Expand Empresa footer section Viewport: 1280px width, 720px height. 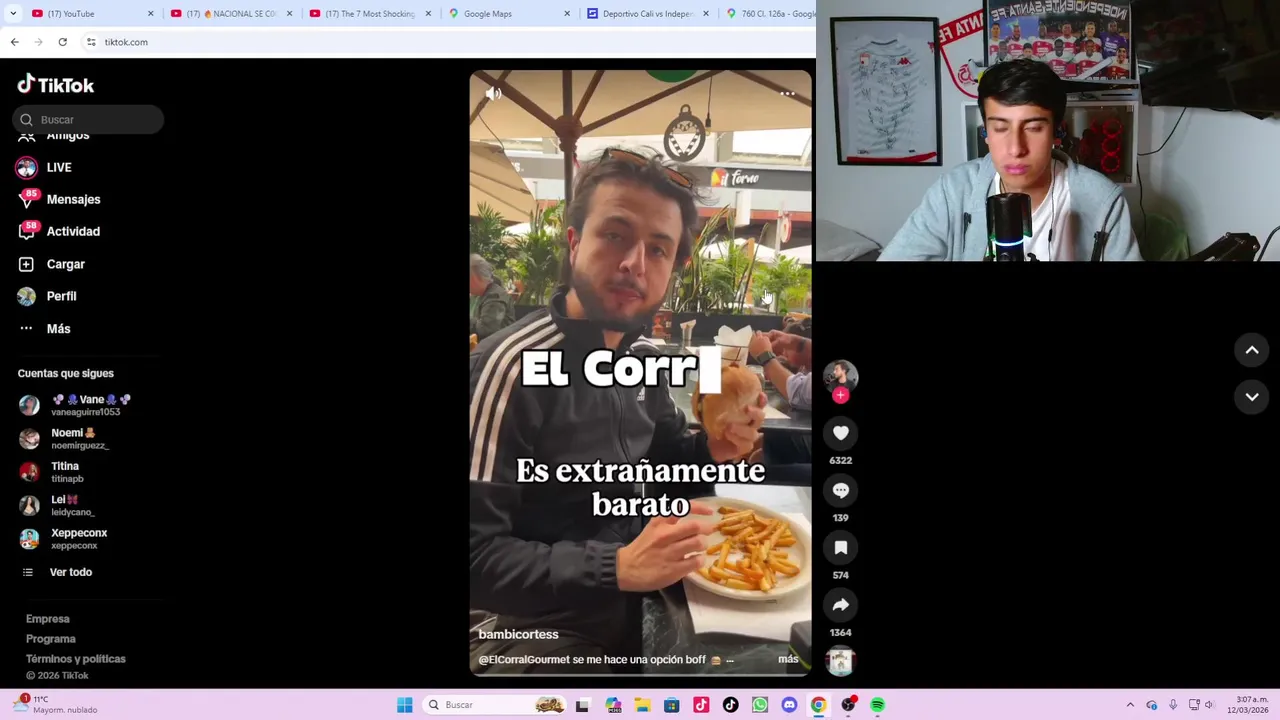(x=48, y=619)
